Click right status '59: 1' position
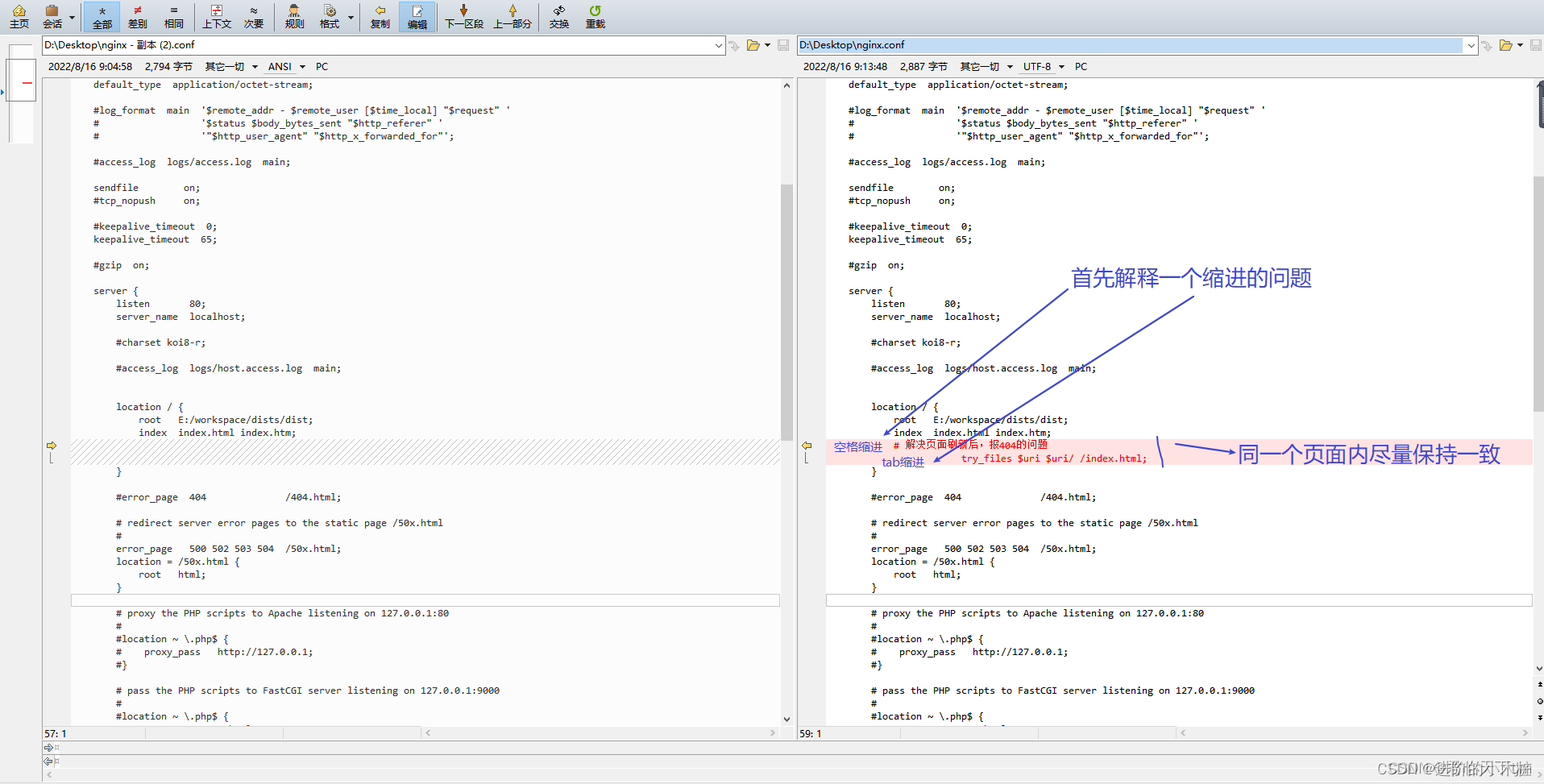Screen dimensions: 1544x784 tap(811, 734)
